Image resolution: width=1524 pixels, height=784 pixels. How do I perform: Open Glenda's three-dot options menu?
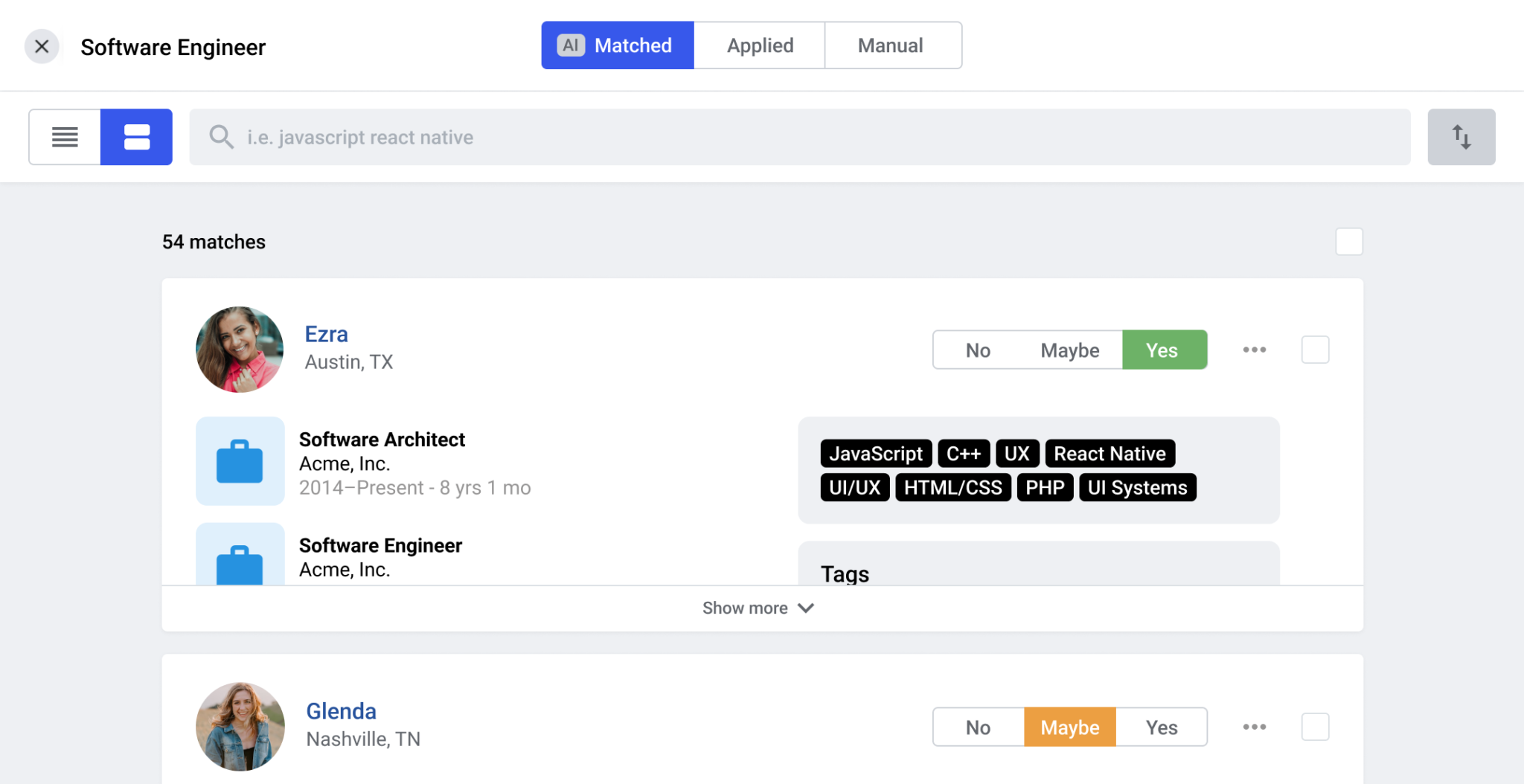(x=1254, y=727)
